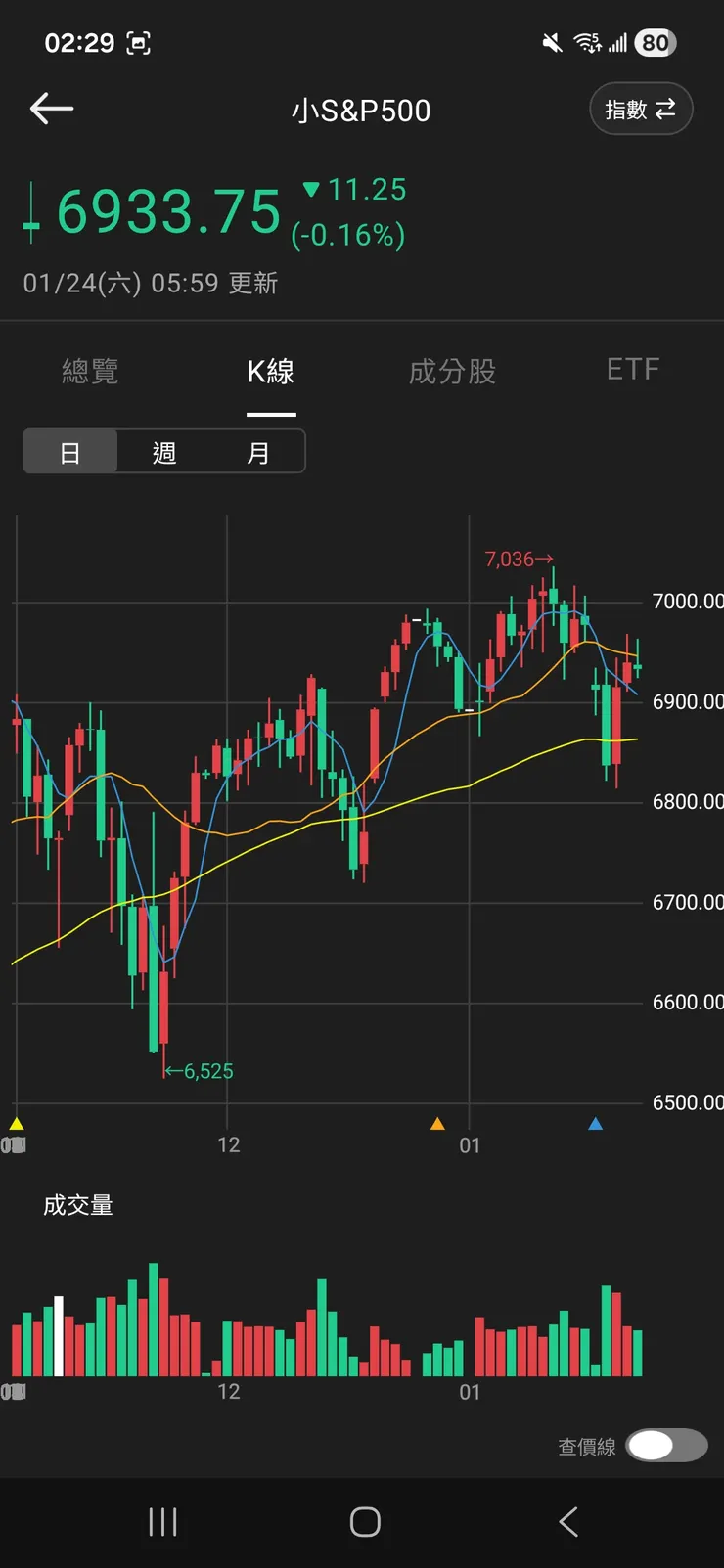Enable the 查價線 toggle switch
Screen dimensions: 724x1568
coord(666,1445)
